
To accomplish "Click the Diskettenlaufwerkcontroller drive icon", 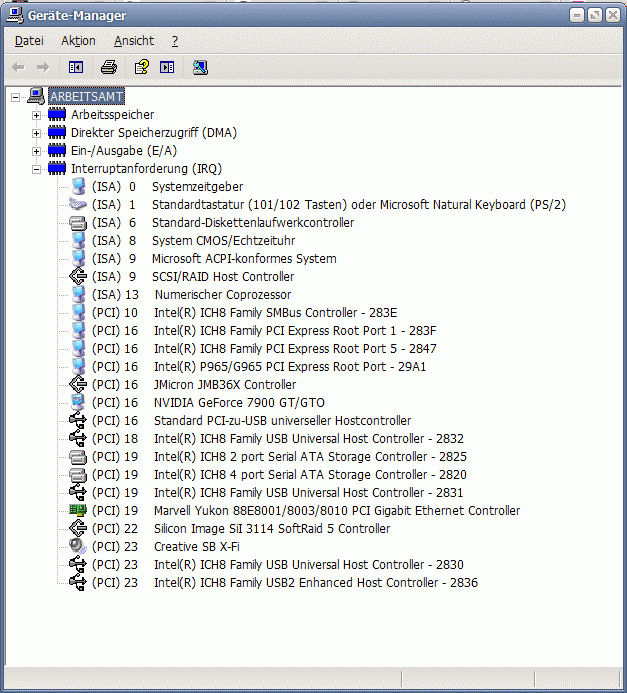I will point(78,223).
